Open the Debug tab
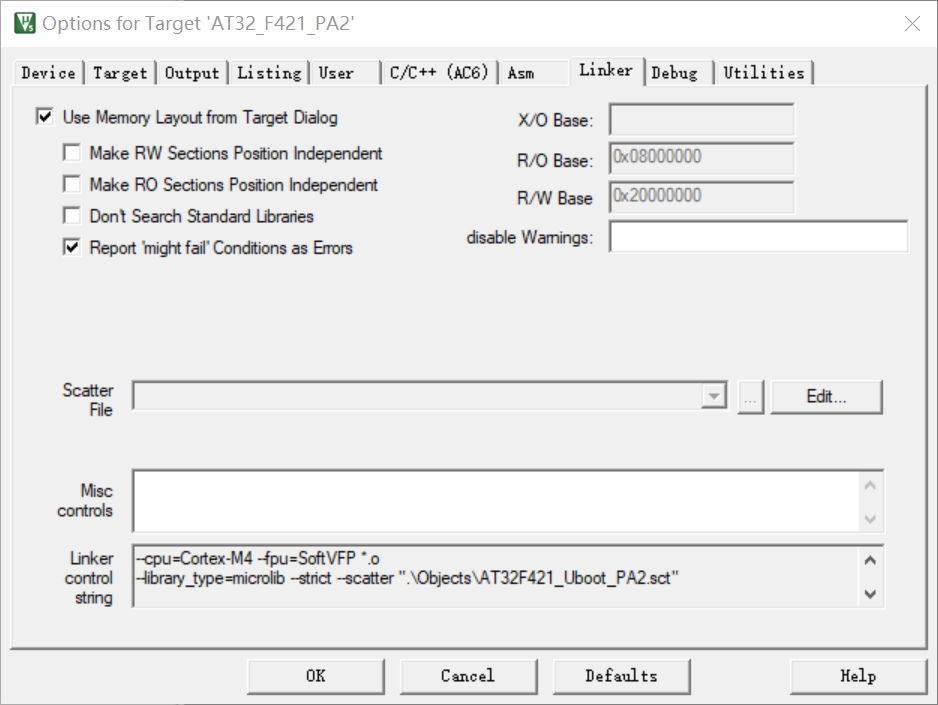 coord(679,73)
